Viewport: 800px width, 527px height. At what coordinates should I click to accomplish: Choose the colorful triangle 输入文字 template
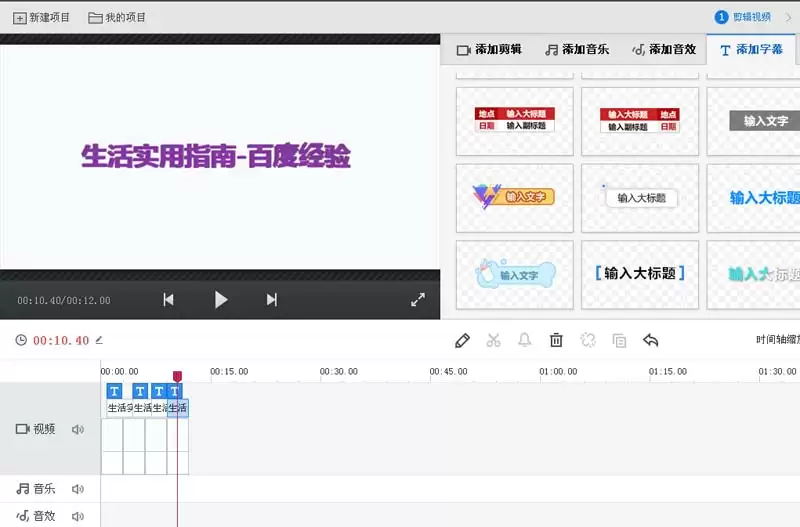[515, 198]
